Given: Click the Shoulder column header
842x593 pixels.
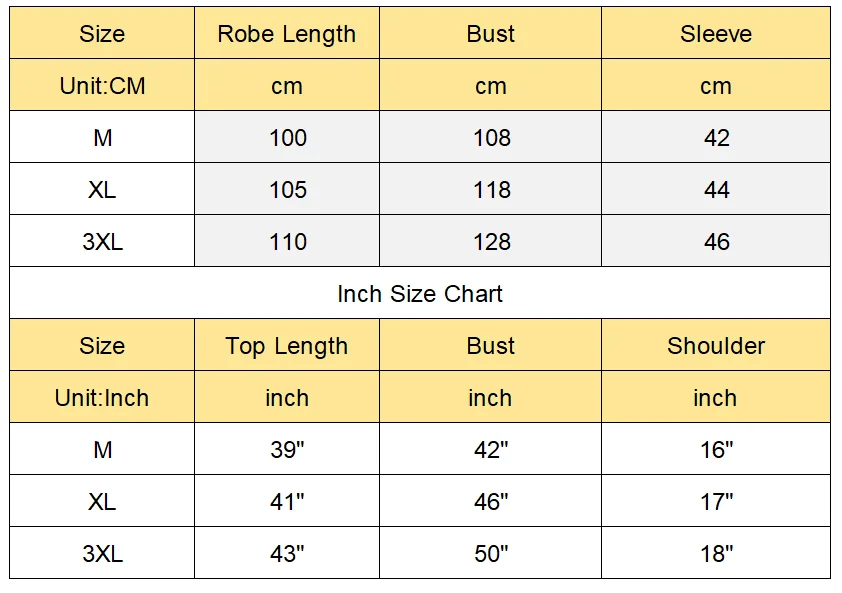Looking at the screenshot, I should 716,345.
